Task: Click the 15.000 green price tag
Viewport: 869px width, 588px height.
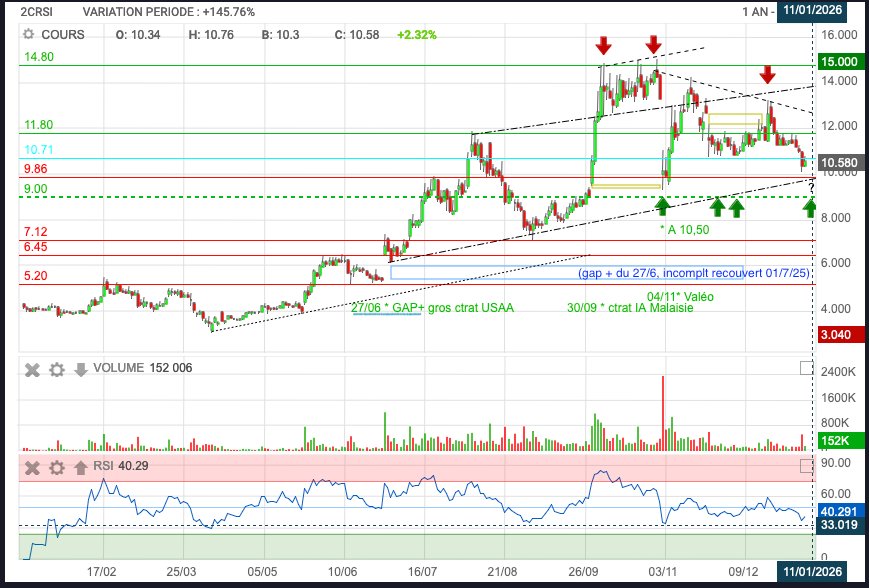Action: point(839,62)
